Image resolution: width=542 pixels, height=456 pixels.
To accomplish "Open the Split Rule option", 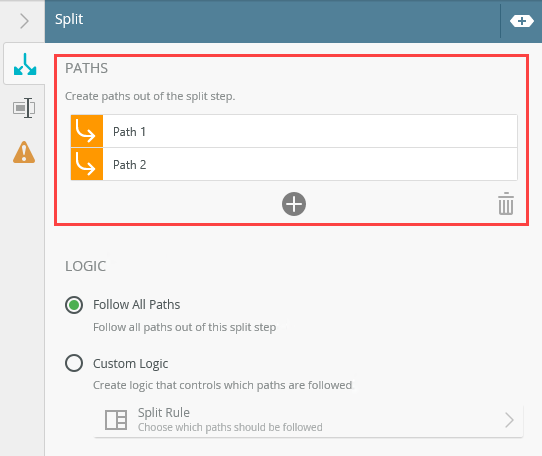I will [x=309, y=420].
